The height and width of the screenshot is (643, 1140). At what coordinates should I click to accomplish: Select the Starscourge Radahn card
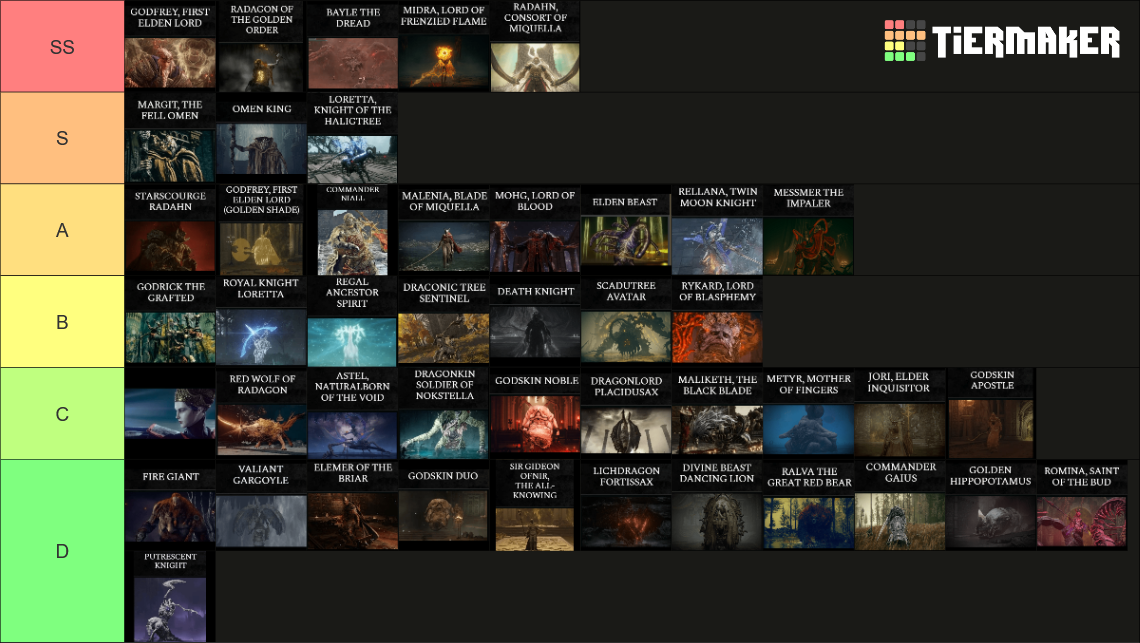[170, 230]
